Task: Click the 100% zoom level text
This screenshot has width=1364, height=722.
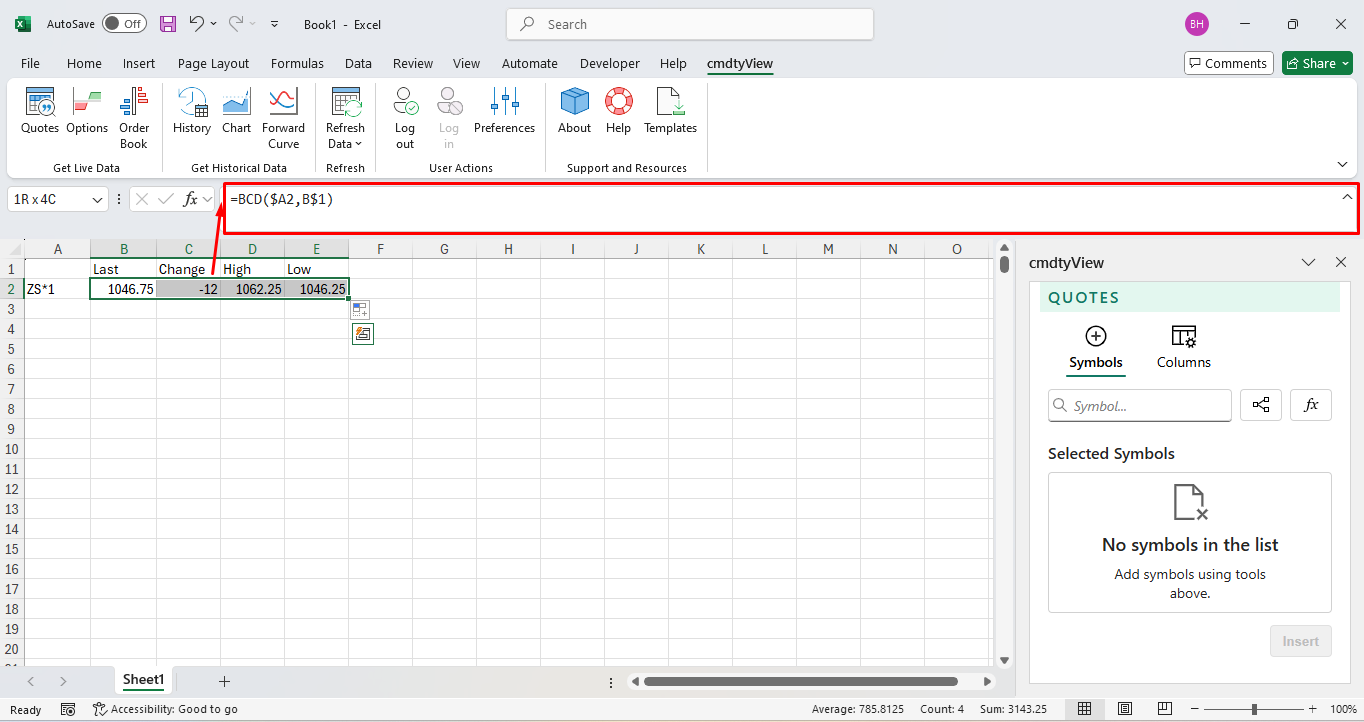Action: pyautogui.click(x=1343, y=709)
